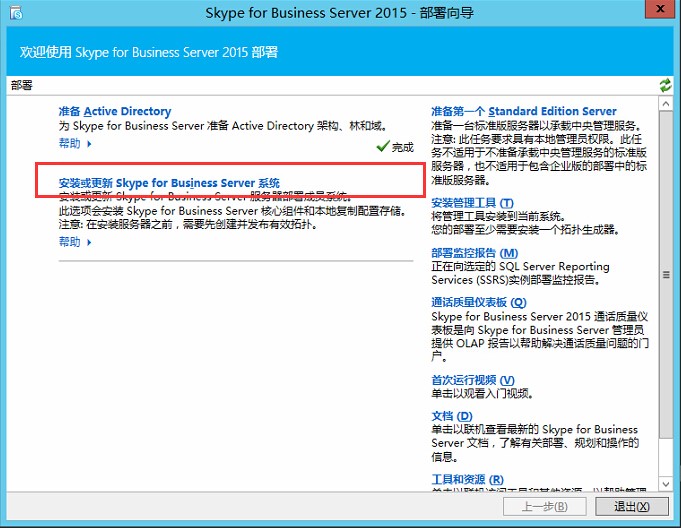Image resolution: width=681 pixels, height=528 pixels.
Task: Open the 工具和资源 (R) link
Action: coord(467,479)
